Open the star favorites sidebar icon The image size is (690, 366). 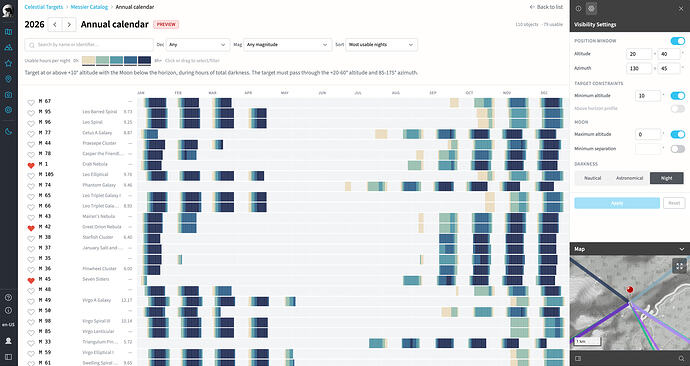8,63
